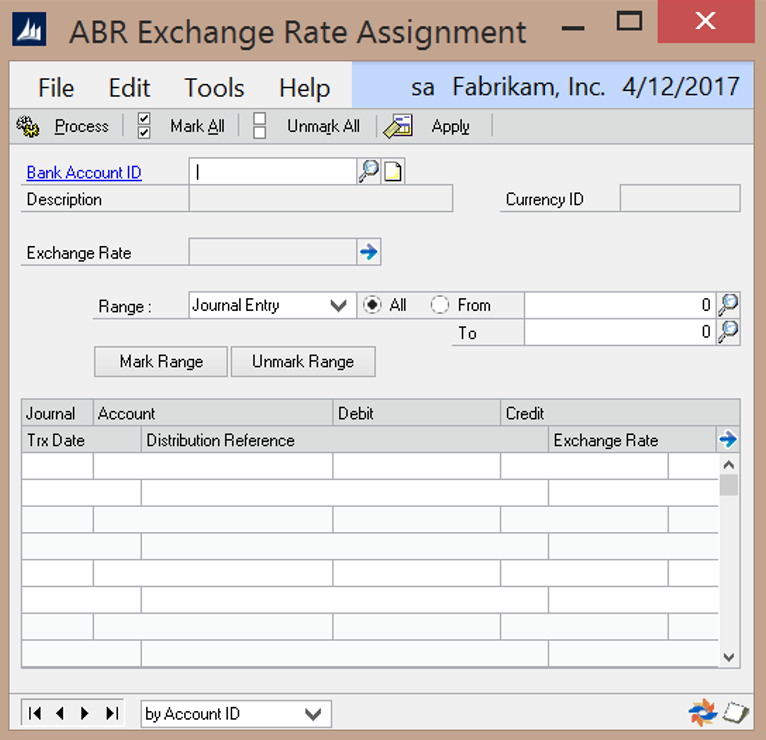Follow the Bank Account ID link
Image resolution: width=766 pixels, height=740 pixels.
(x=84, y=173)
